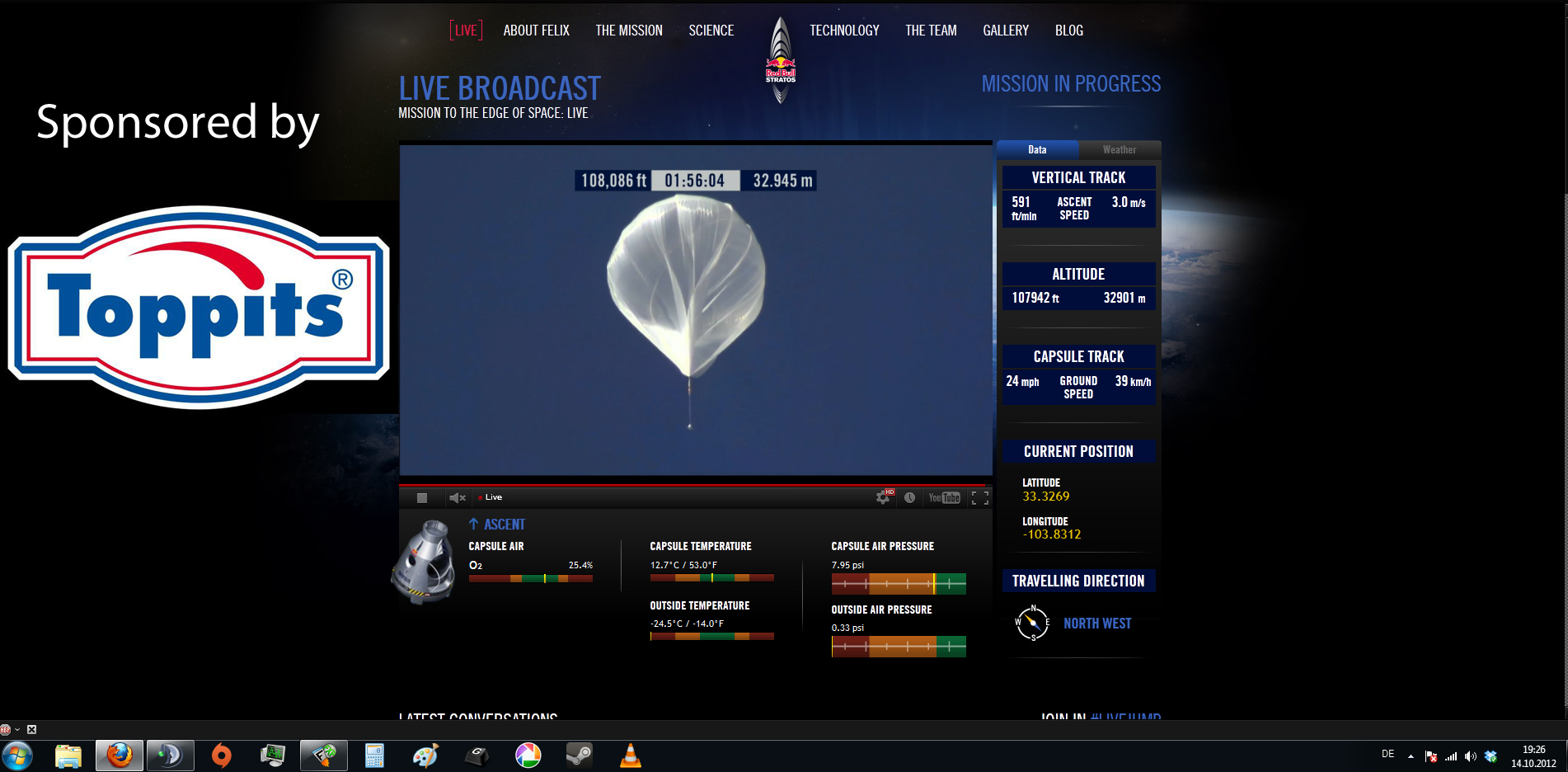The height and width of the screenshot is (772, 1568).
Task: Open the Blog link
Action: [x=1068, y=31]
